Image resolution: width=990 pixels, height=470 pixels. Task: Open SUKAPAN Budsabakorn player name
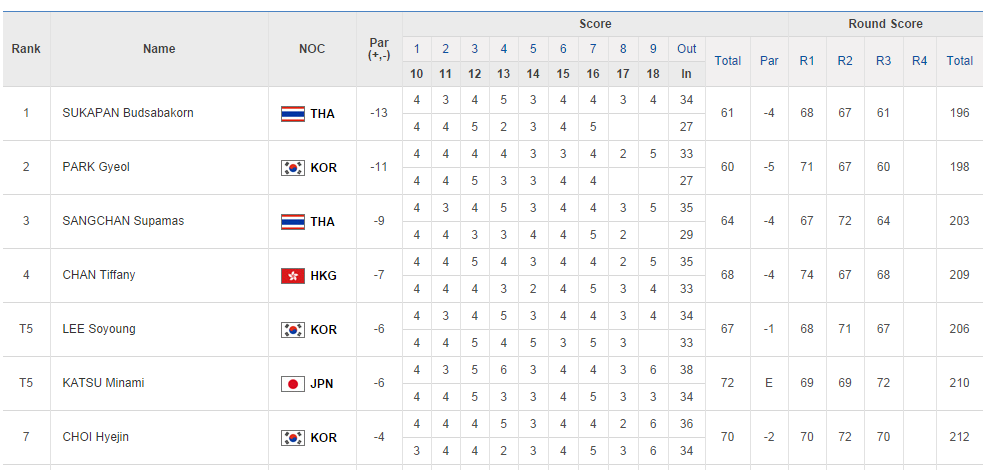(x=128, y=113)
